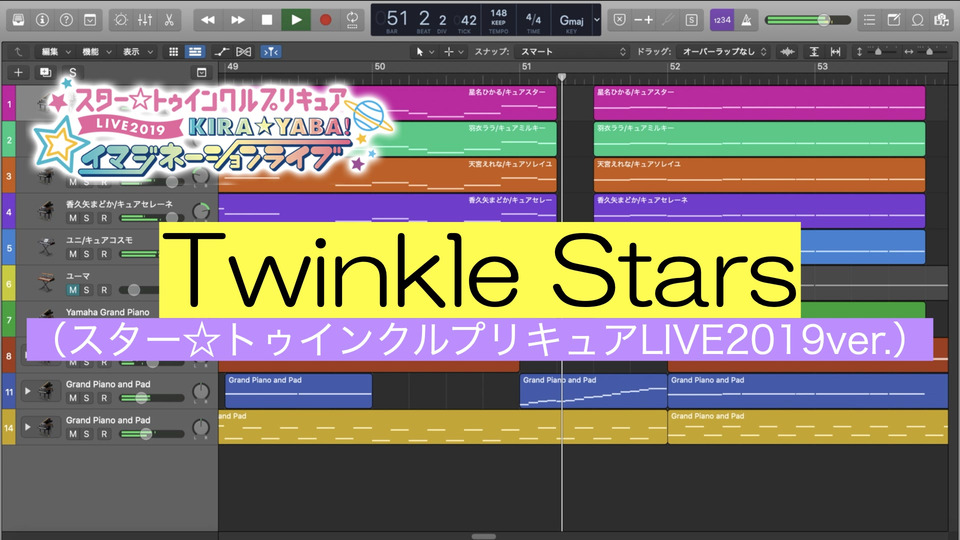Open the Editors with the scissors icon
The height and width of the screenshot is (540, 960).
tap(169, 20)
